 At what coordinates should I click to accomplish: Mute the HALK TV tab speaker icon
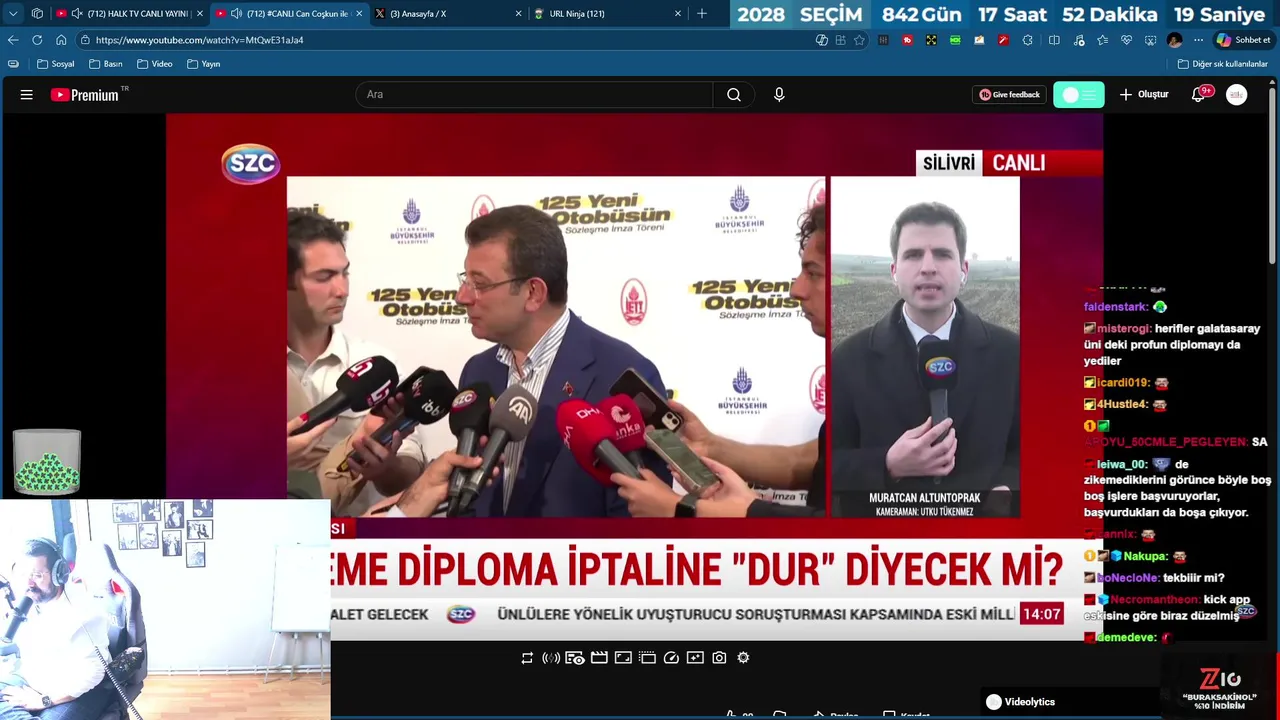pyautogui.click(x=77, y=14)
